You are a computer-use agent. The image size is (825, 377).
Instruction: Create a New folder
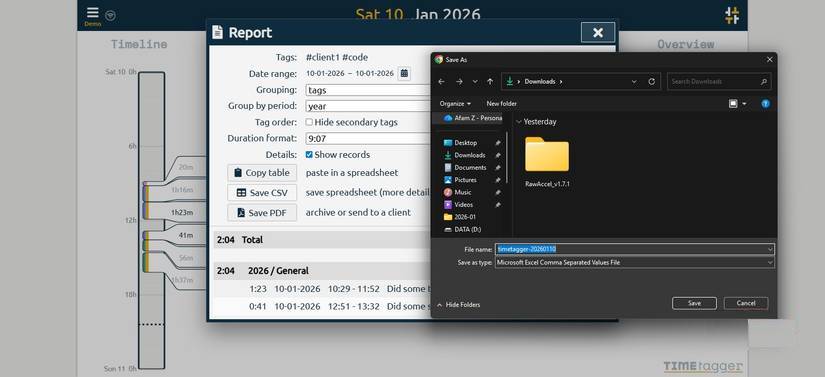[x=501, y=104]
